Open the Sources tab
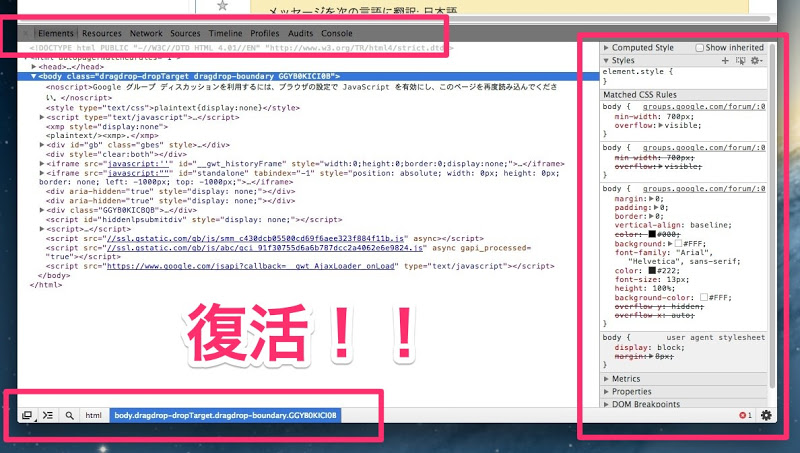Screen dimensions: 800x453 (185, 33)
